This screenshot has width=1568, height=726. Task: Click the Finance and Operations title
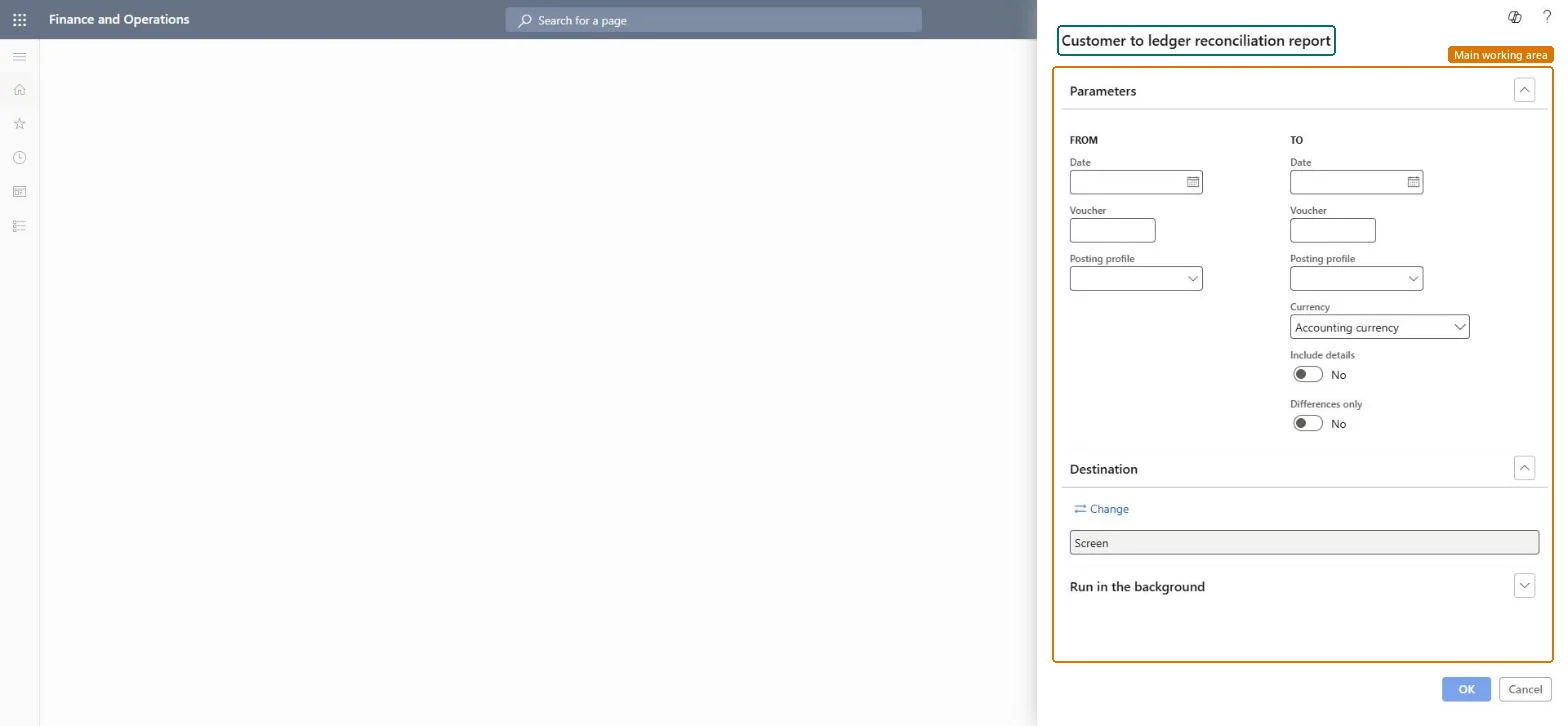[119, 19]
